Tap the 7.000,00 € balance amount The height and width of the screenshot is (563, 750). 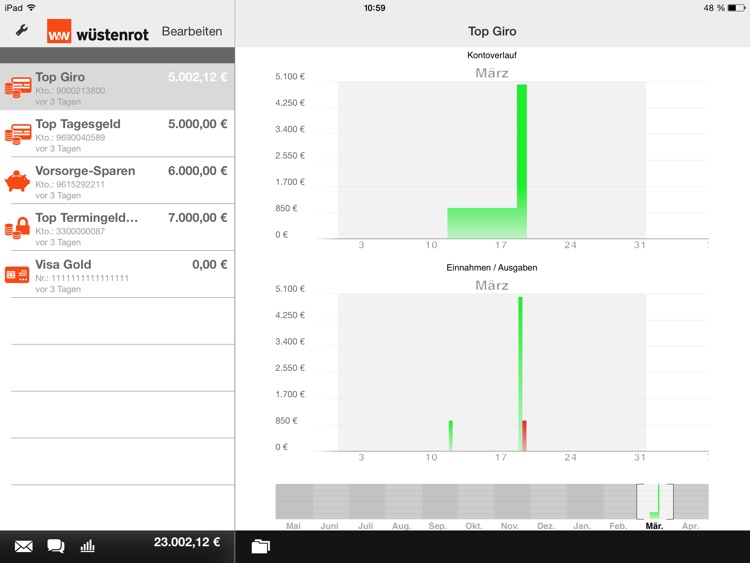pyautogui.click(x=198, y=218)
